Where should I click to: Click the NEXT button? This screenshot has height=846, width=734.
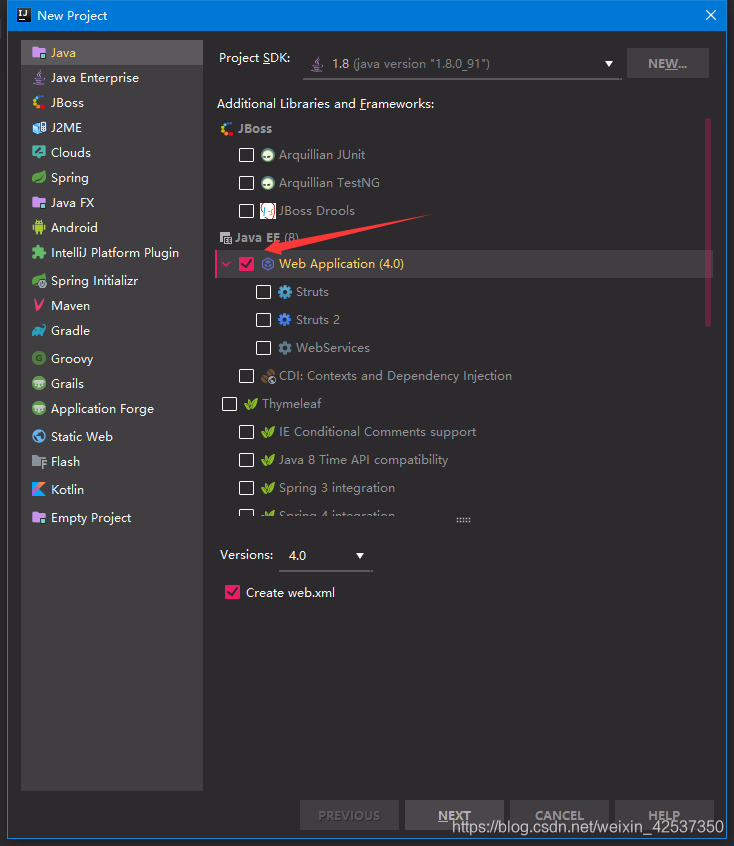point(454,815)
